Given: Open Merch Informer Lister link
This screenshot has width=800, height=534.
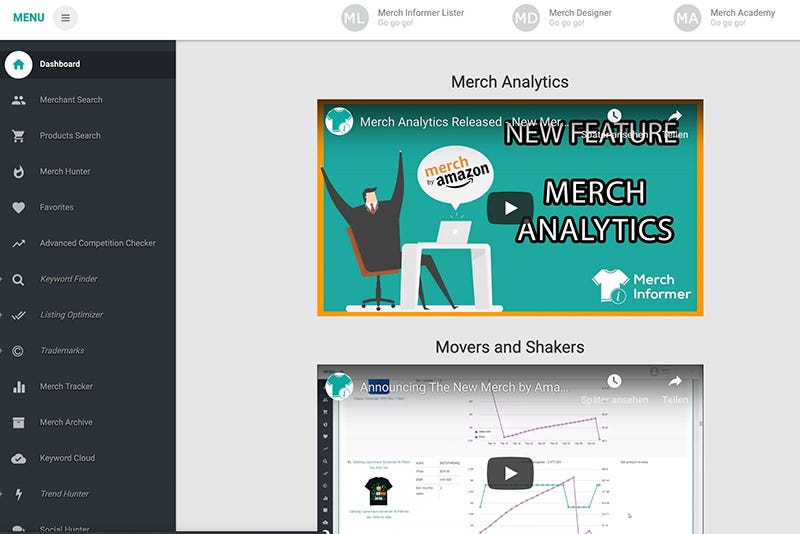Looking at the screenshot, I should 421,13.
